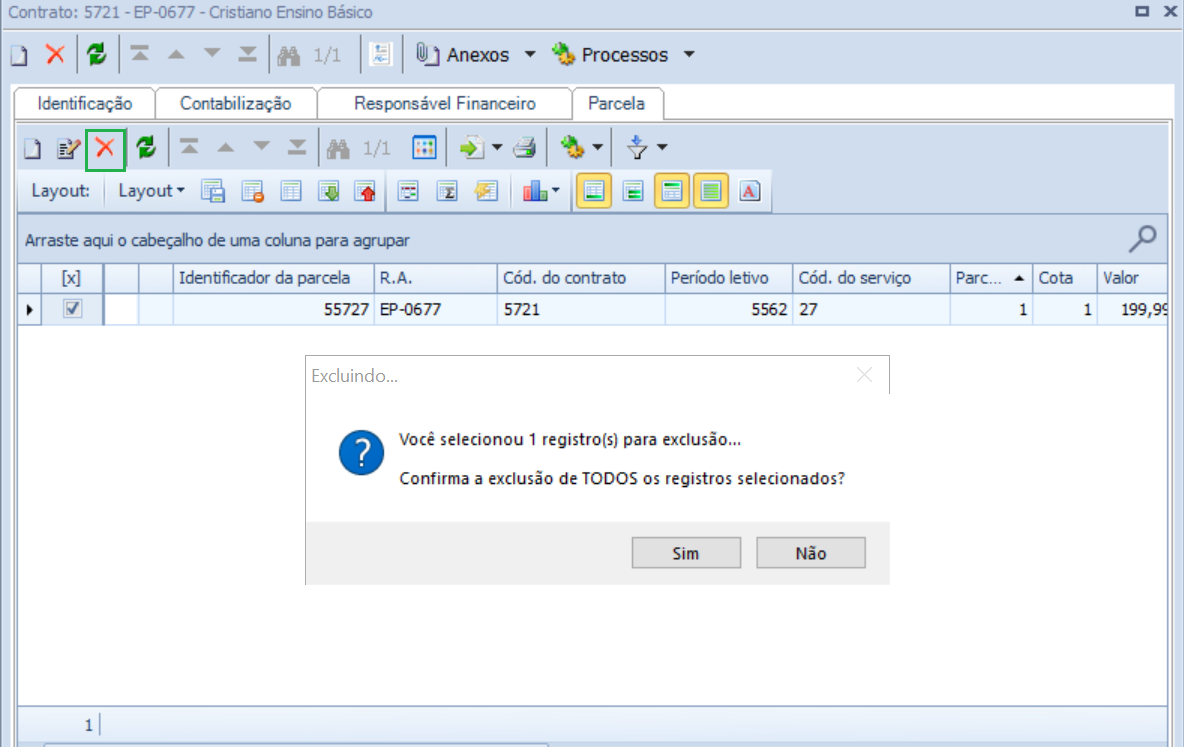
Task: Toggle the third highlighted table view button
Action: click(x=672, y=191)
